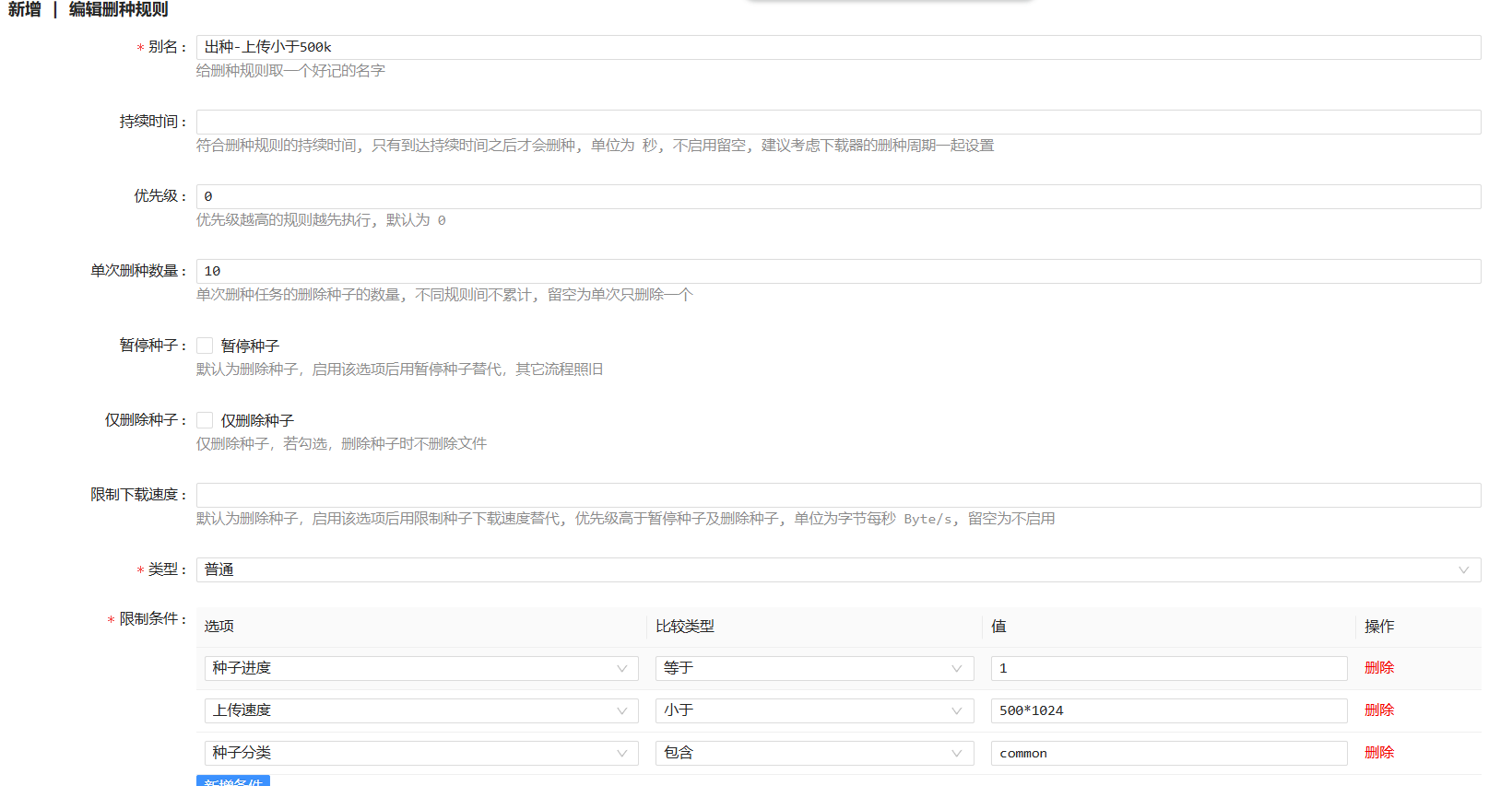Enable the 暂停种子 checkbox

(x=205, y=346)
